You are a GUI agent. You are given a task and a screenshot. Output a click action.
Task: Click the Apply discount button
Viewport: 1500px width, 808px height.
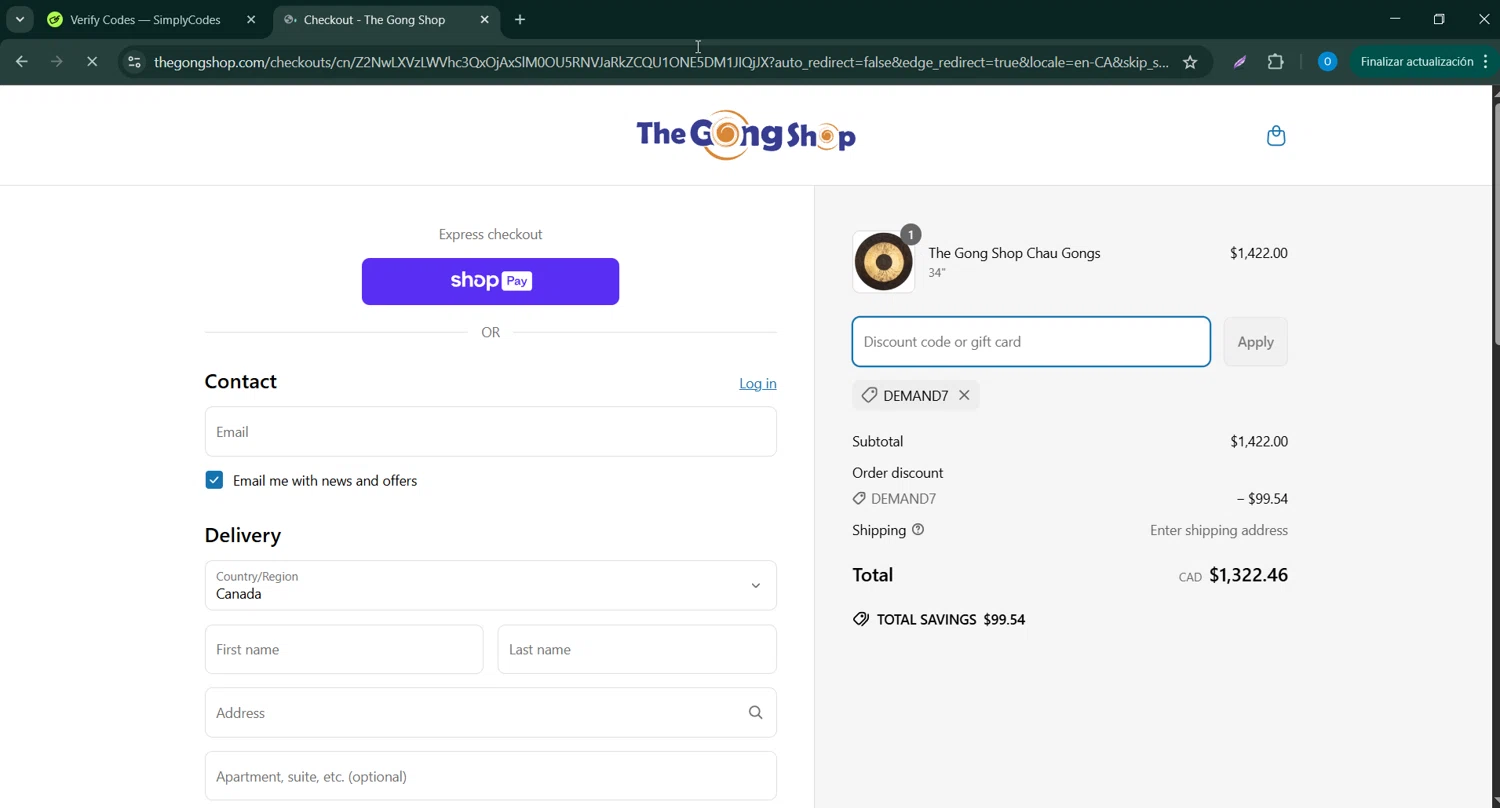(x=1255, y=342)
